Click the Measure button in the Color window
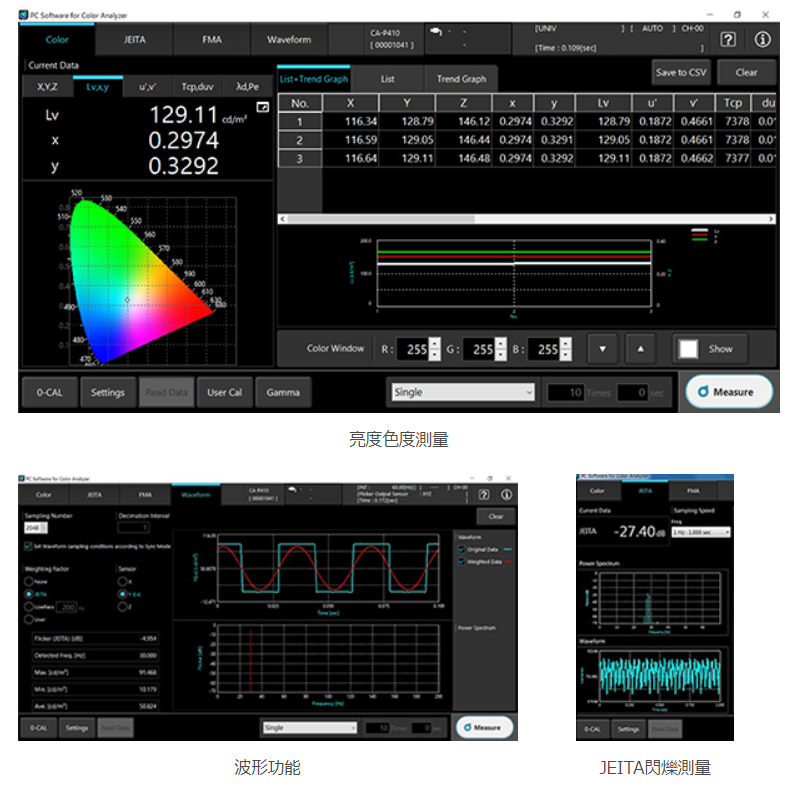 click(728, 392)
